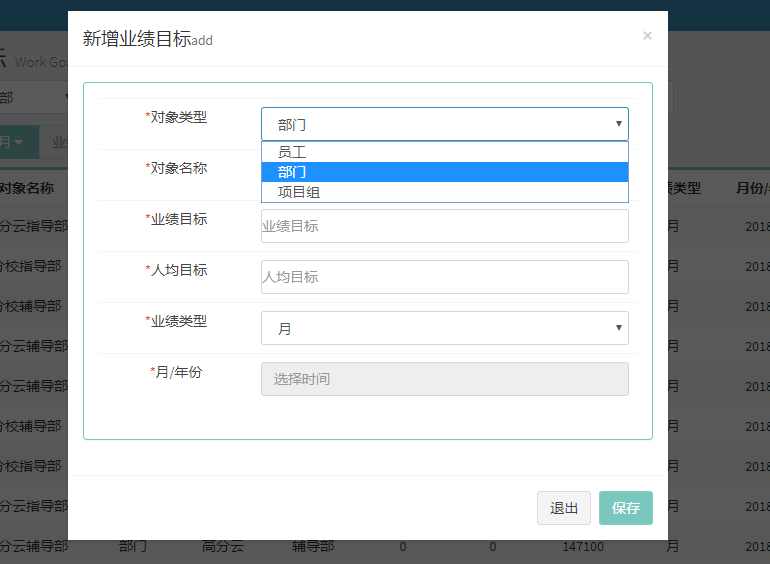
Task: Click the green 保存 button
Action: coord(625,508)
